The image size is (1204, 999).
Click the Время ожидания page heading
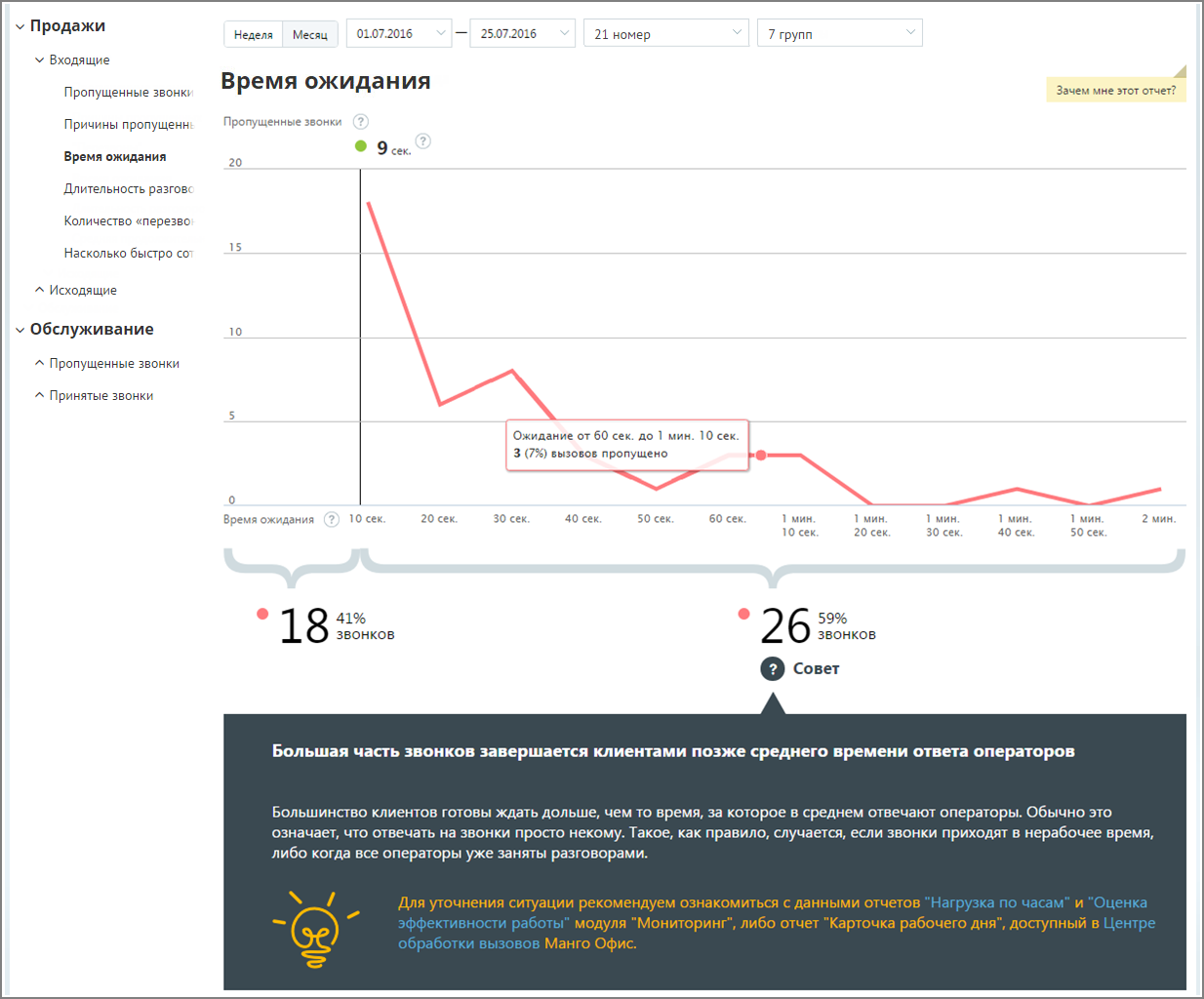pyautogui.click(x=326, y=81)
